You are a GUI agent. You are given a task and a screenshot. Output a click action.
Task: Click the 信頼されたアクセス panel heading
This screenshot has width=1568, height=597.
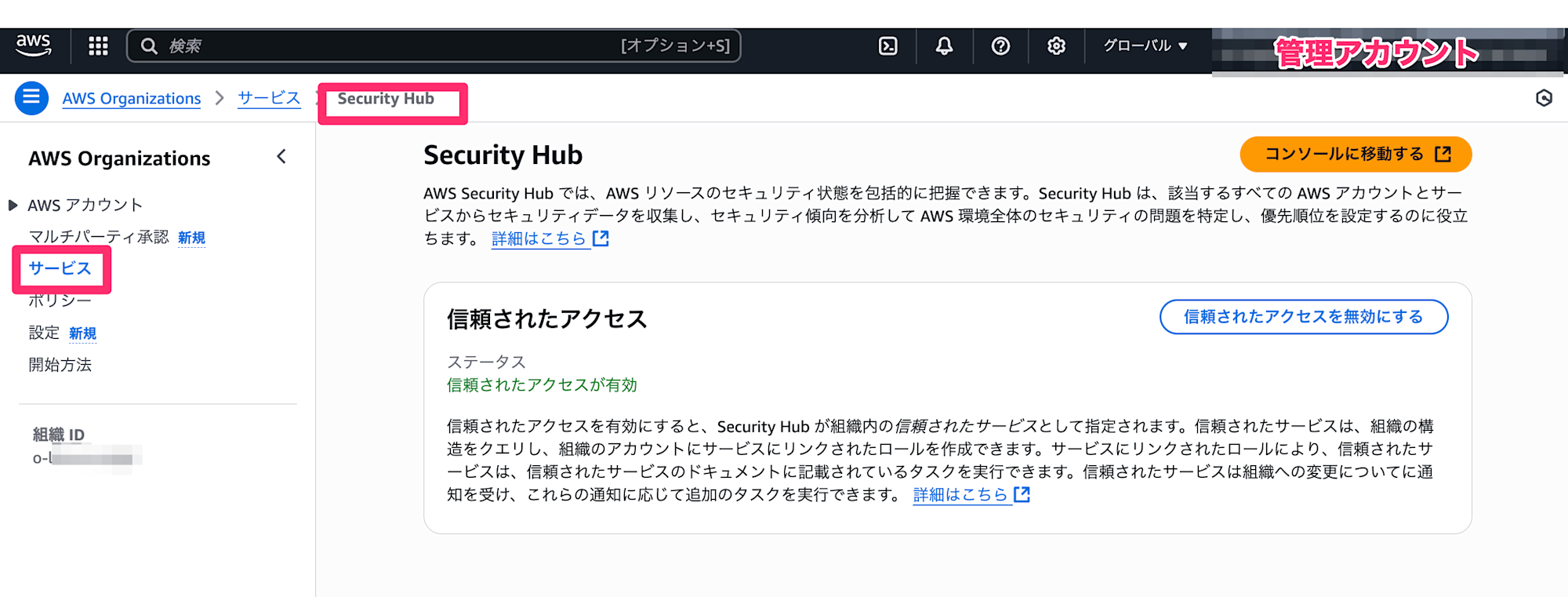(x=547, y=319)
